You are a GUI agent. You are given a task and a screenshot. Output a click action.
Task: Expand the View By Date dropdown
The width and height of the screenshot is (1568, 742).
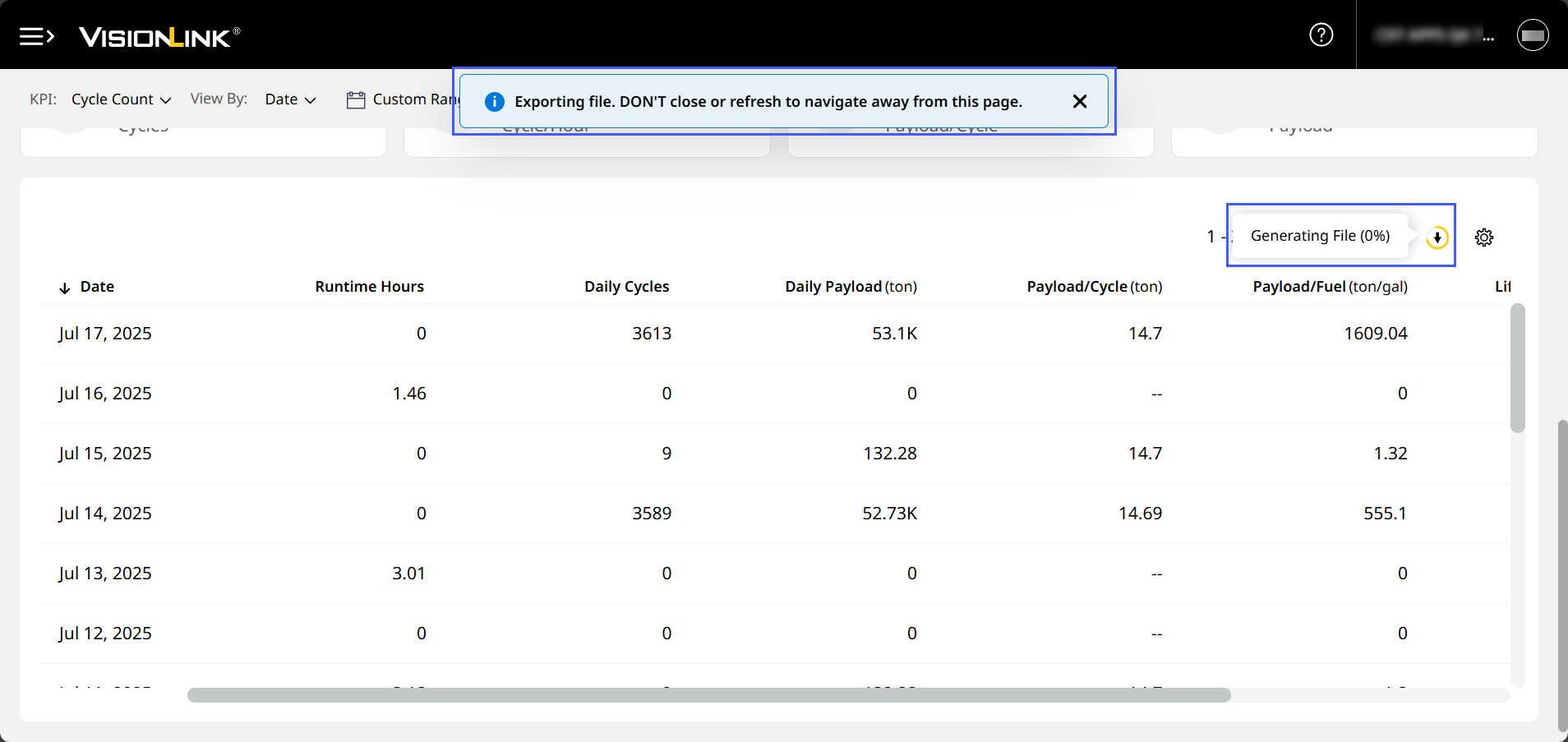coord(290,99)
